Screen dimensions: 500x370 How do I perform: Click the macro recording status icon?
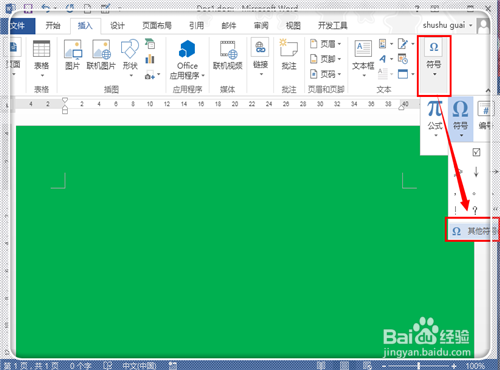(x=173, y=366)
